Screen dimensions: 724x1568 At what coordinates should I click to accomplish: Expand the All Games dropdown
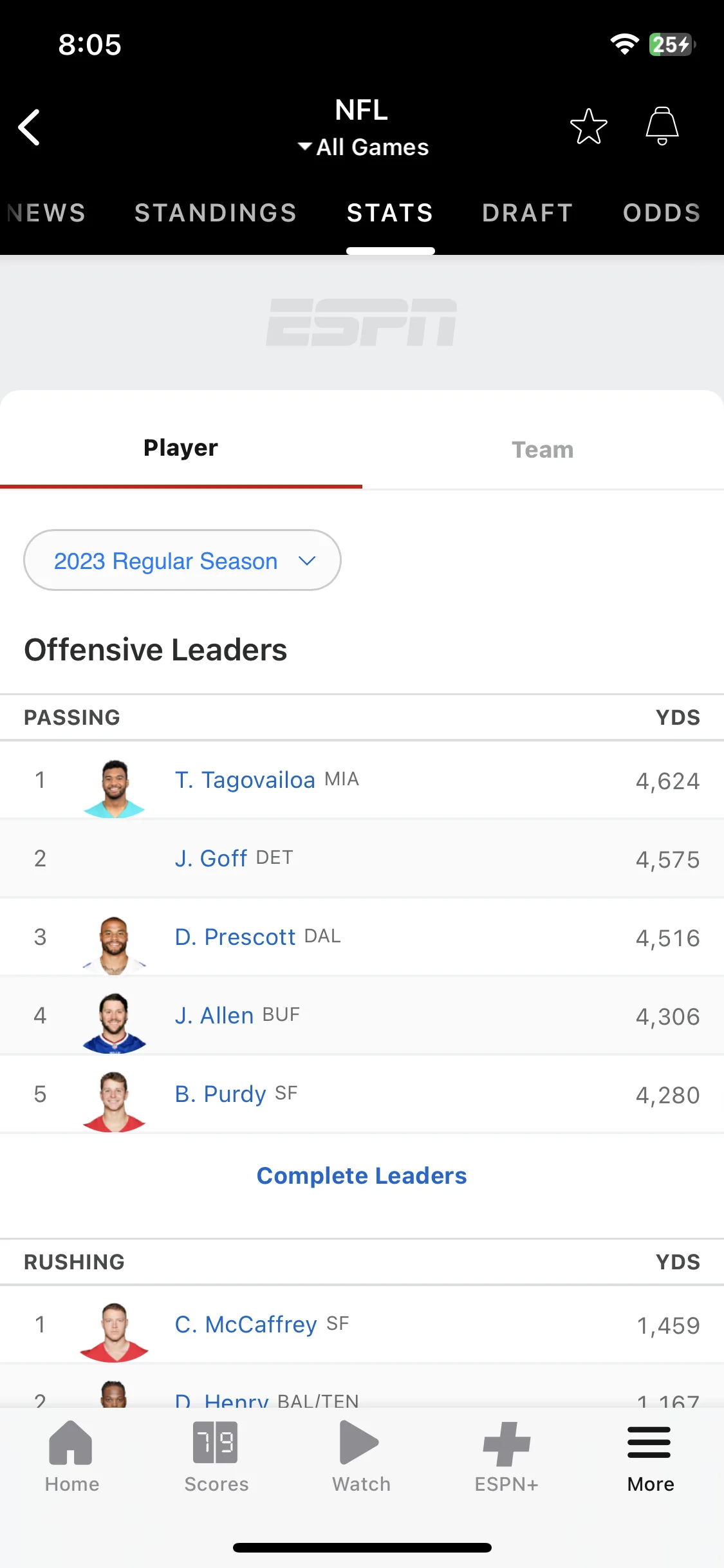(363, 147)
